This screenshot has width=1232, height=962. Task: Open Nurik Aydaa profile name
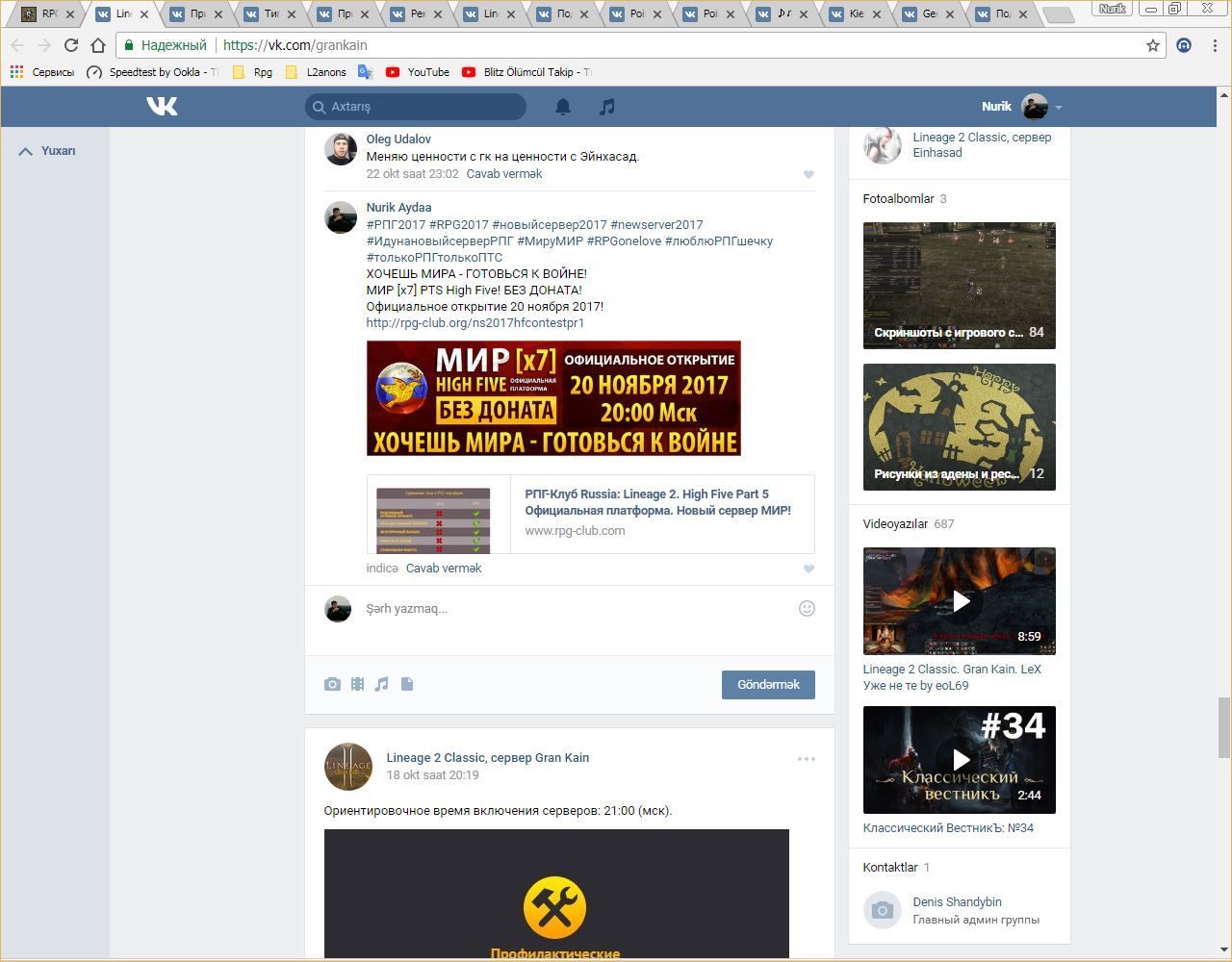point(398,208)
